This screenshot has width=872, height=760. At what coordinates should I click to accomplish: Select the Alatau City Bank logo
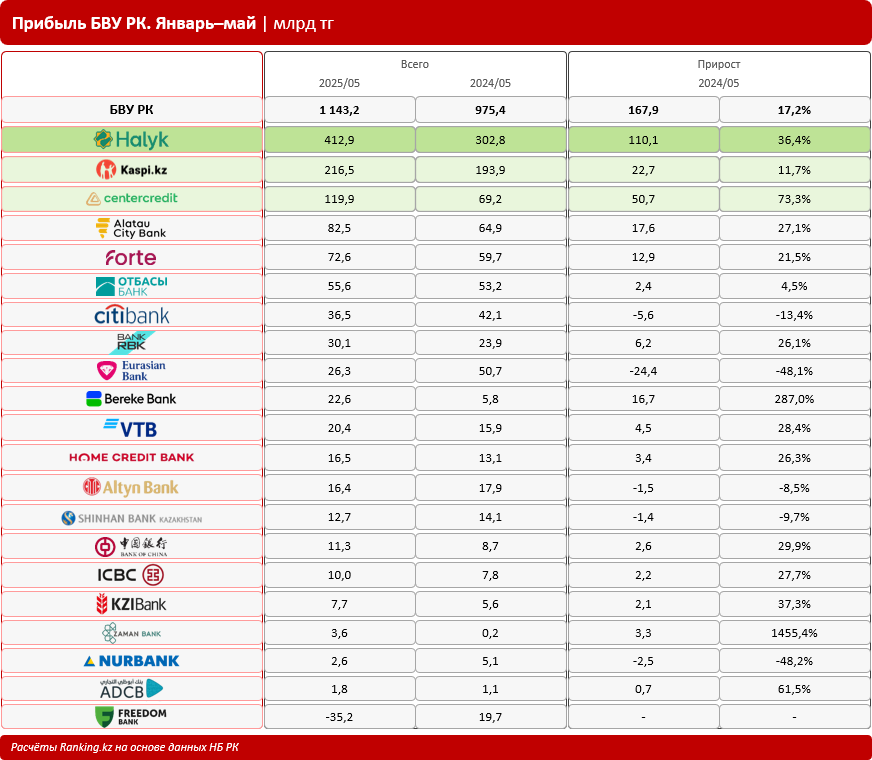[x=131, y=228]
